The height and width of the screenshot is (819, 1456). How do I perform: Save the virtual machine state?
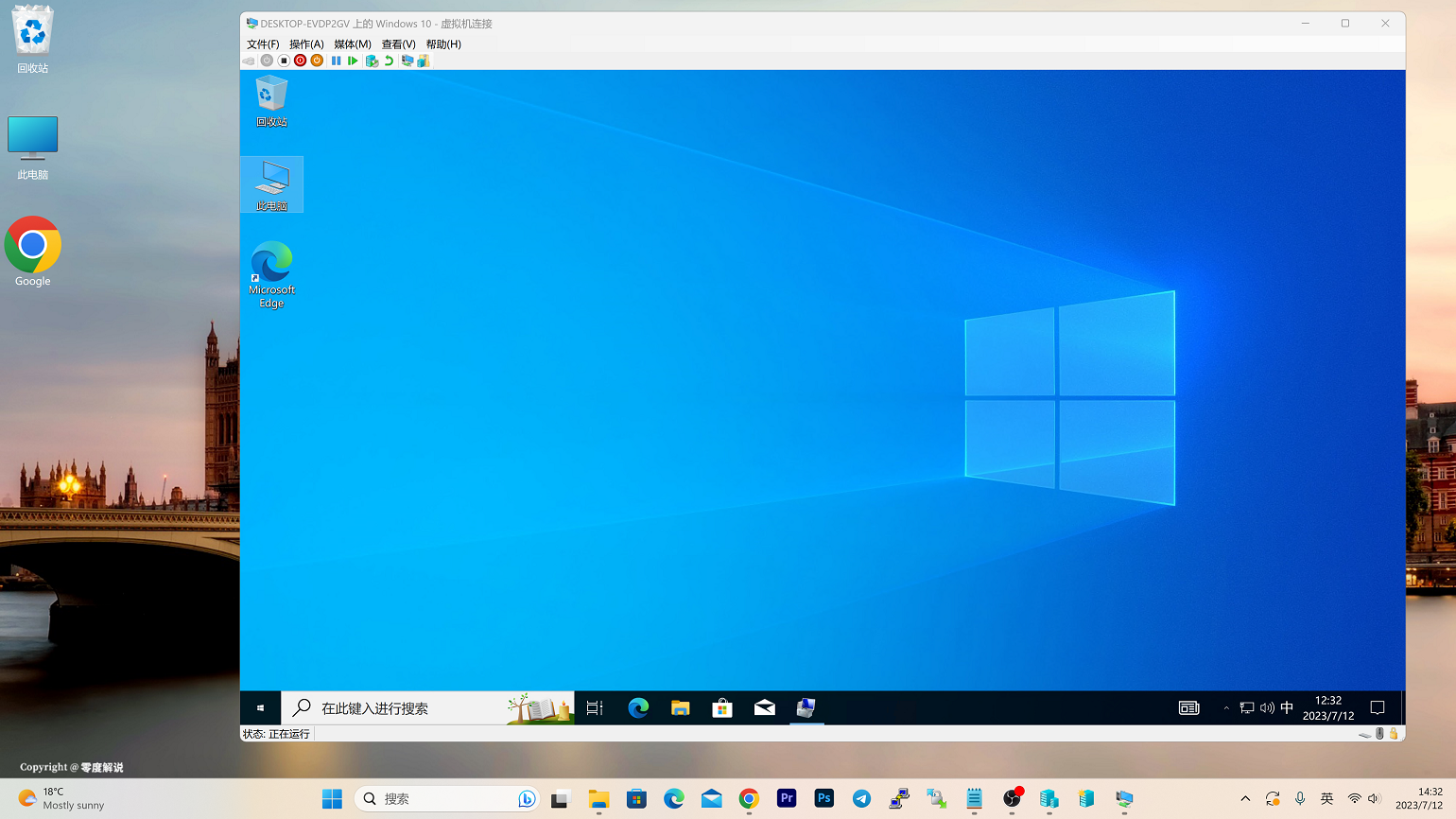[283, 60]
